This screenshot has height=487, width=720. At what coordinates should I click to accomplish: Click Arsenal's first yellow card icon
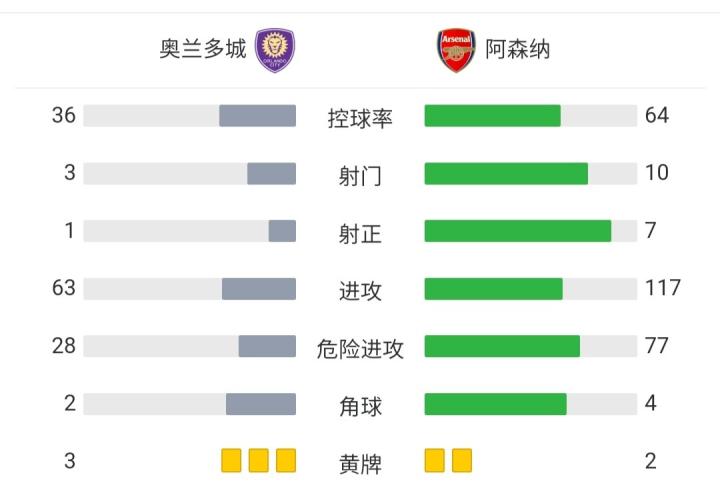(435, 461)
